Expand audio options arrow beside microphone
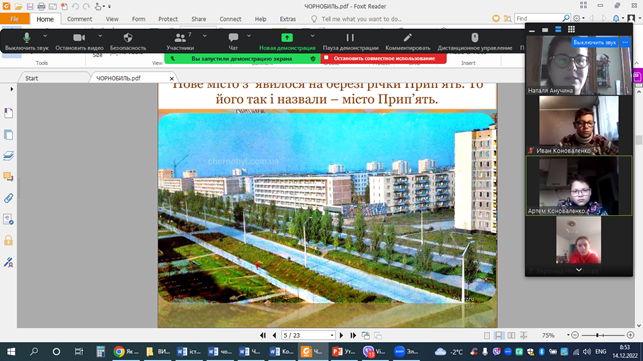The image size is (643, 361). click(x=45, y=36)
